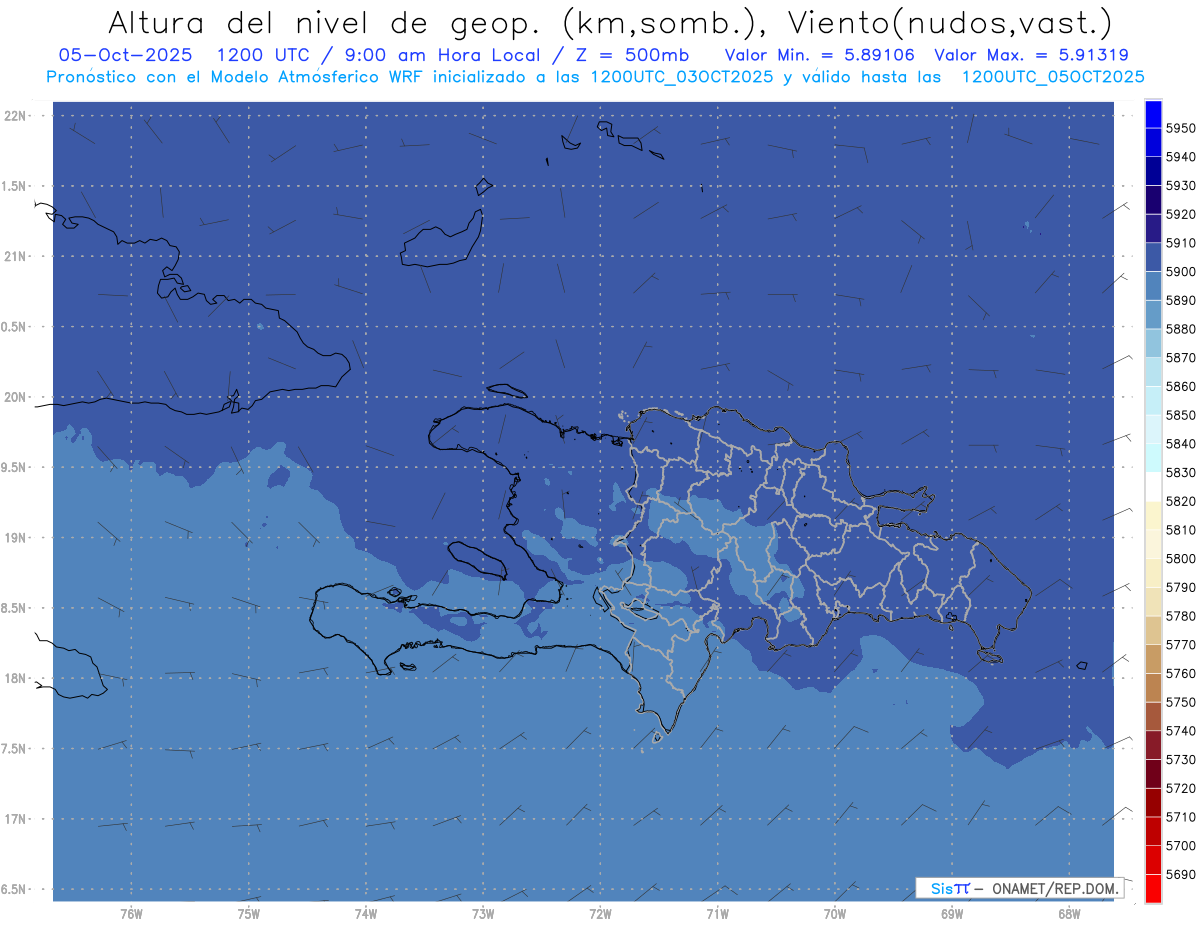Click the '68W' longitude label
This screenshot has height=927, width=1200.
(x=1068, y=914)
